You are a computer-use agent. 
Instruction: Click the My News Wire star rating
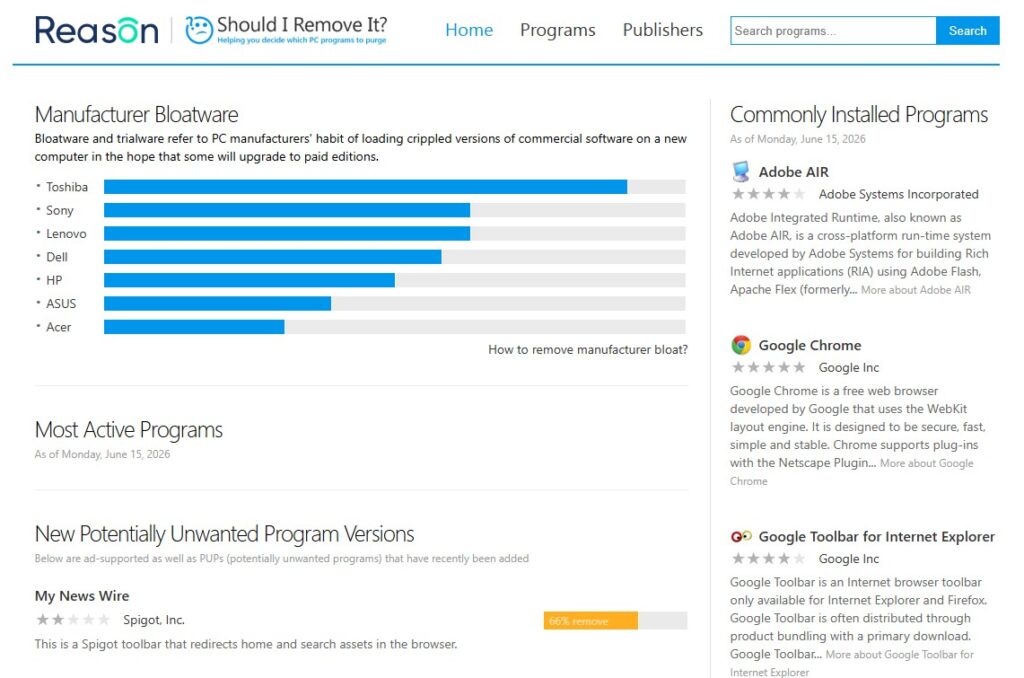(73, 619)
